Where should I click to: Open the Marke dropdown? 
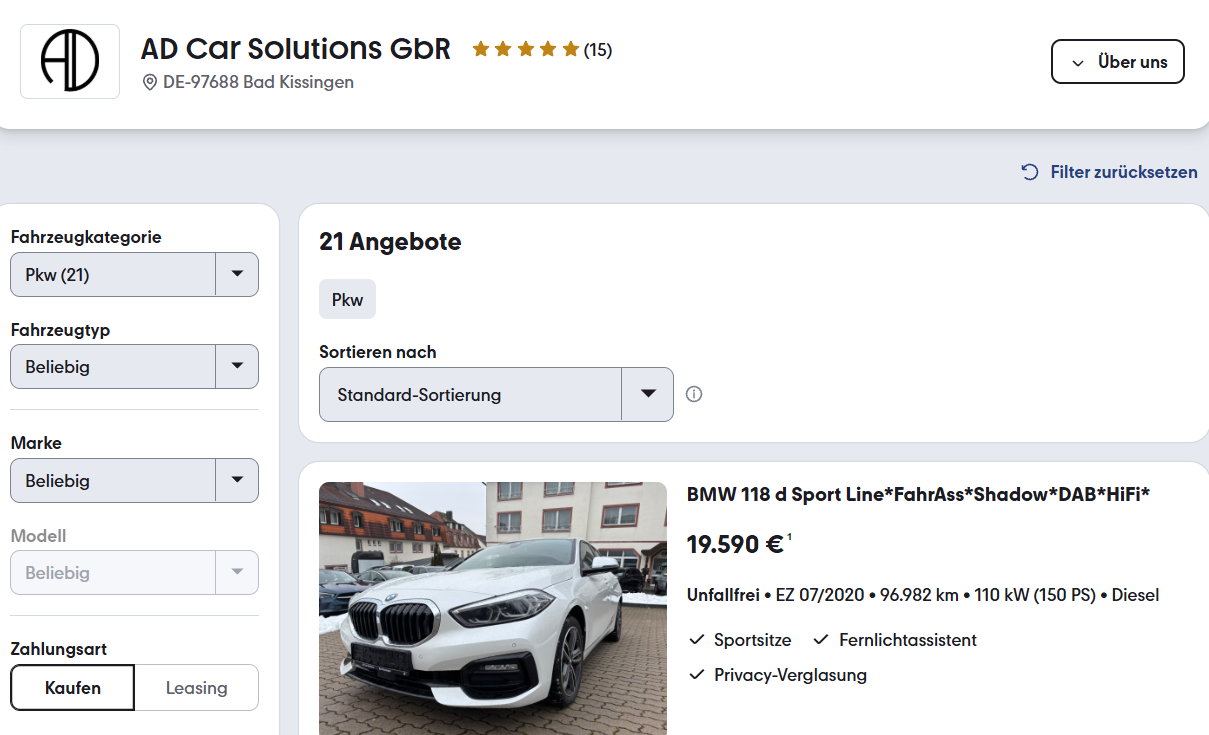[134, 481]
